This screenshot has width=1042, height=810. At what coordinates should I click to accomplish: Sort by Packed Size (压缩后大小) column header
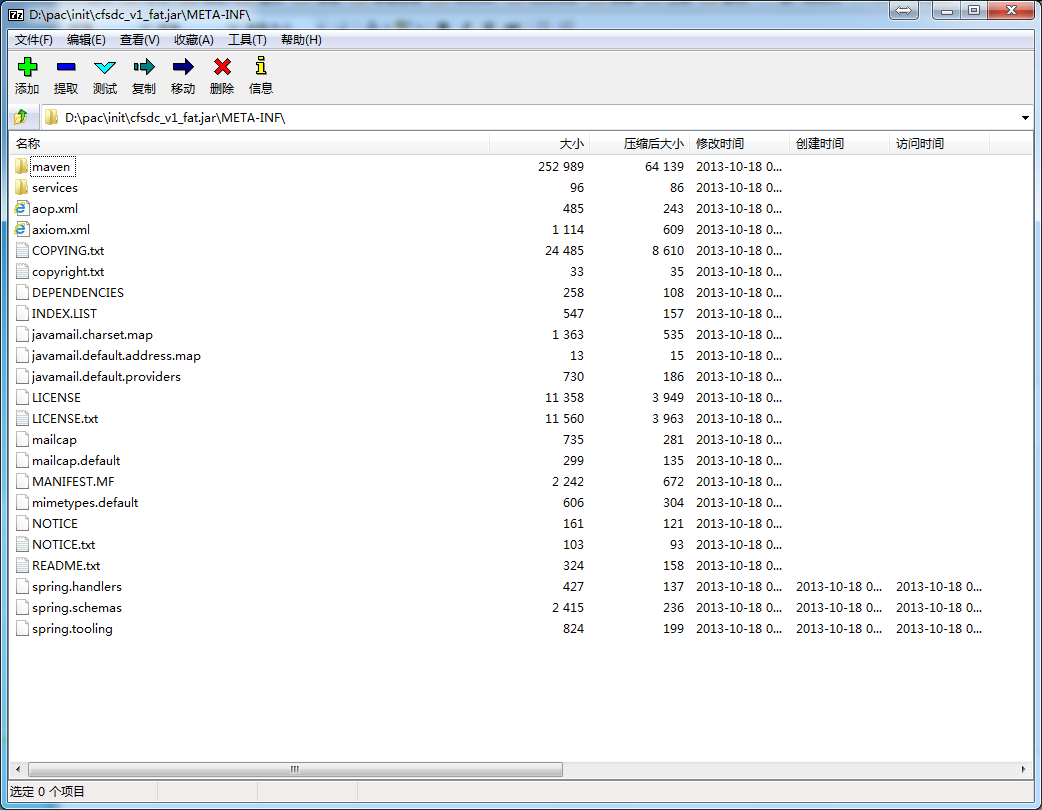click(x=640, y=144)
